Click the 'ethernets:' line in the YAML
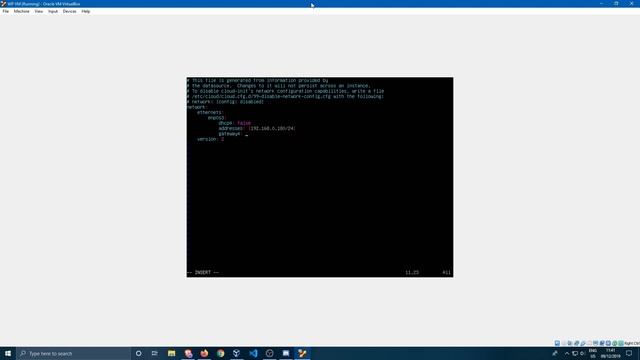 click(x=210, y=112)
